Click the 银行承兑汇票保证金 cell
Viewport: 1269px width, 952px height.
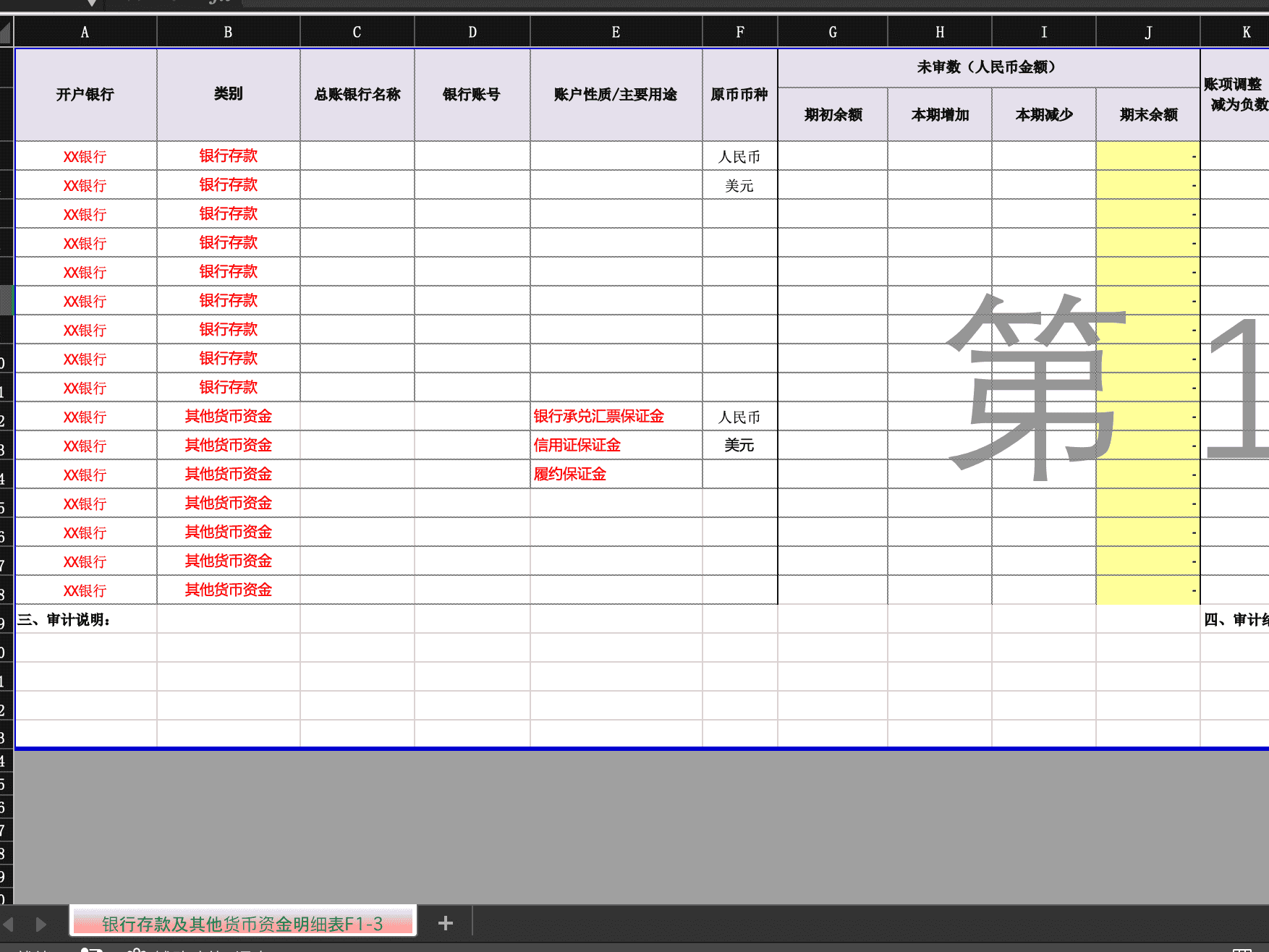(x=599, y=416)
